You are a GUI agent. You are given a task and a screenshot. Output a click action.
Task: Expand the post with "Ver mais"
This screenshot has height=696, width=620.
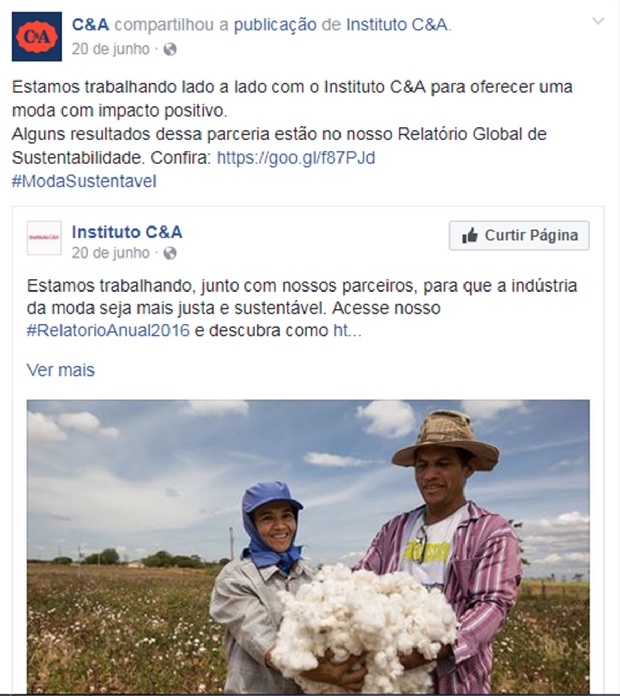[x=61, y=370]
